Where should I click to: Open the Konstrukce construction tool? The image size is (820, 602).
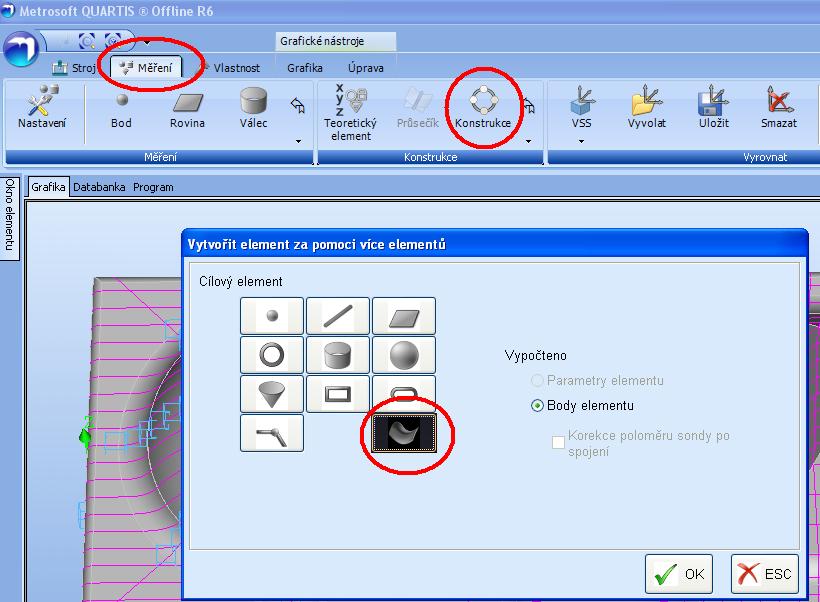click(x=483, y=108)
